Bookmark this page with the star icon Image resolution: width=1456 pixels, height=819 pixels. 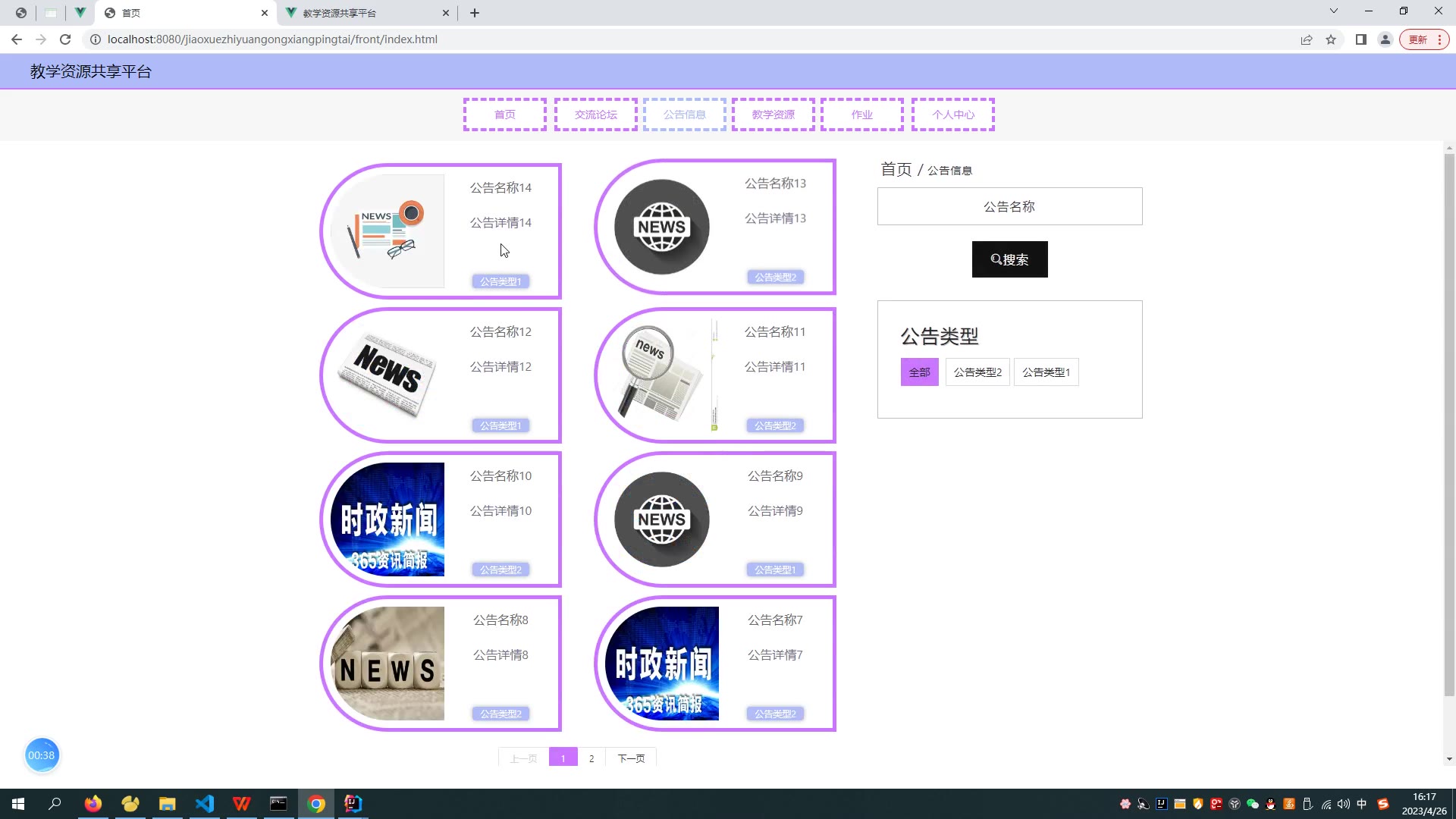pos(1331,39)
